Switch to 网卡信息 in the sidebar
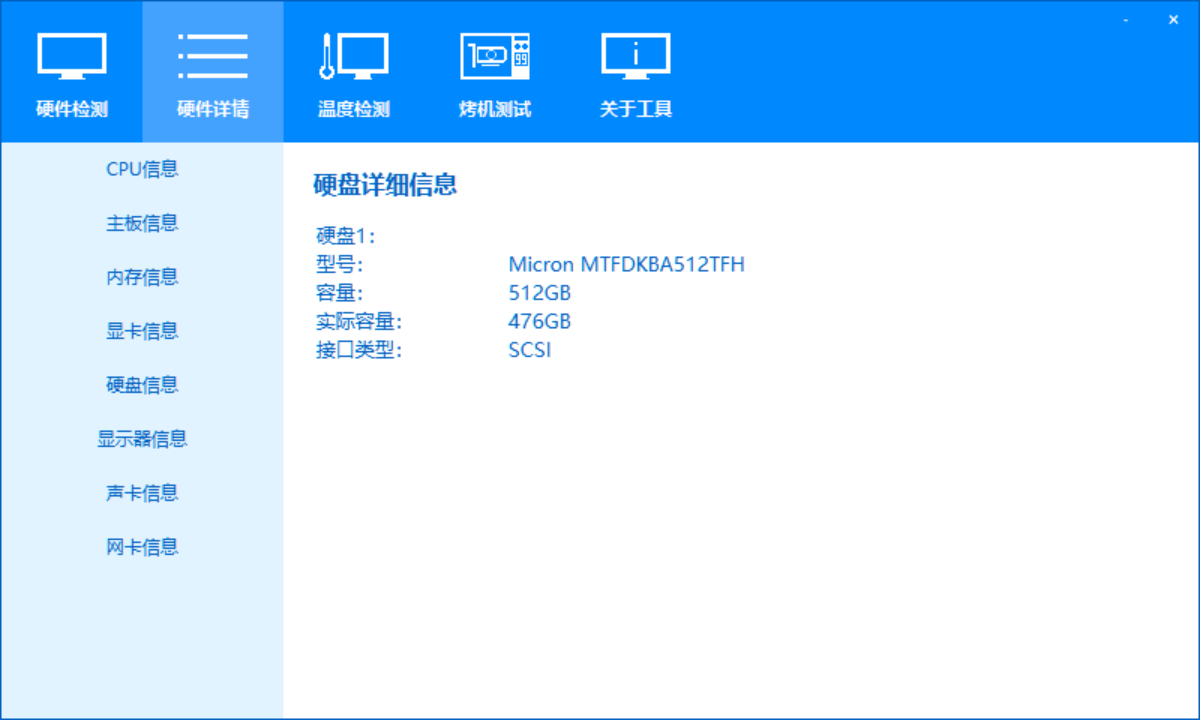This screenshot has height=720, width=1200. coord(142,547)
